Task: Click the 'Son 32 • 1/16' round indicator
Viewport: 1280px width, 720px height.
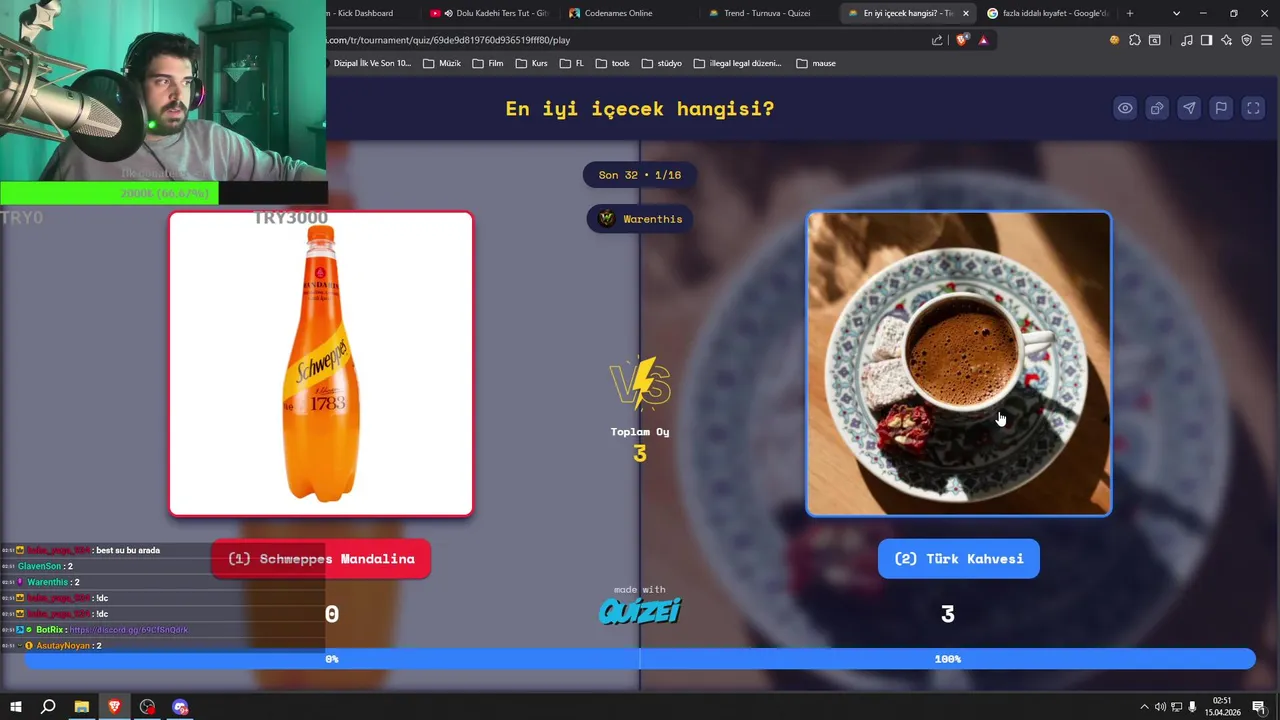Action: [x=640, y=175]
